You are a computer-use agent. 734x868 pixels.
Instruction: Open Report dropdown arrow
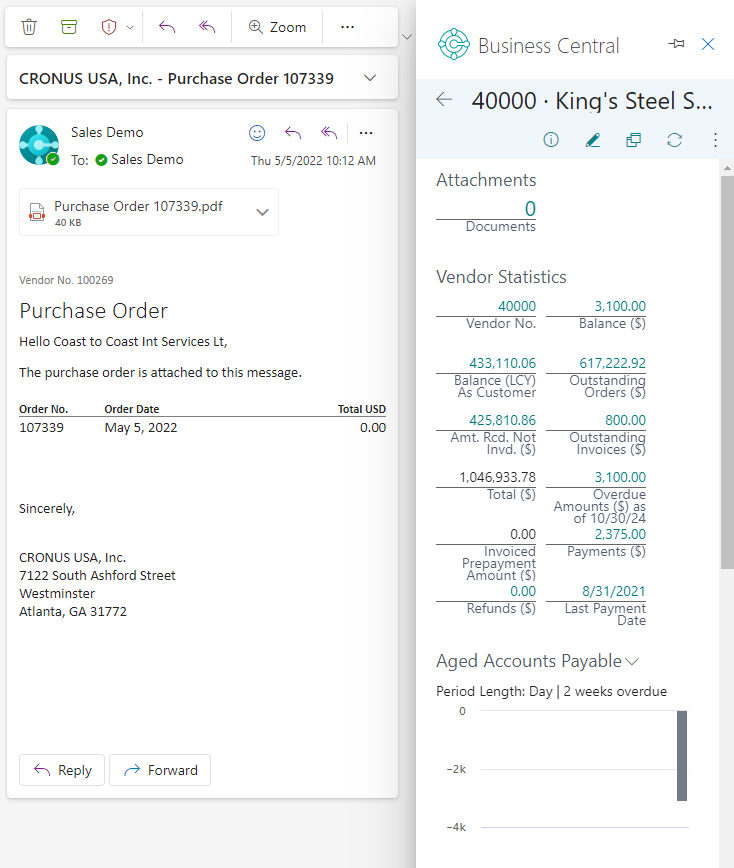(130, 27)
